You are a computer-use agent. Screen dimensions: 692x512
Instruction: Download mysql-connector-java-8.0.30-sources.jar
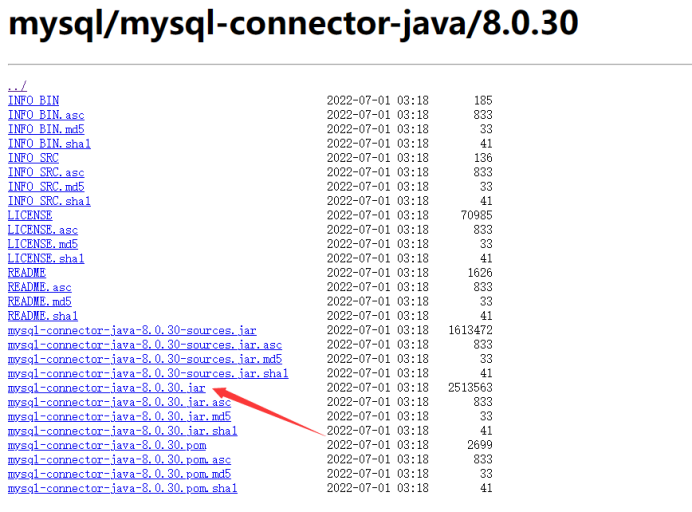tap(132, 331)
